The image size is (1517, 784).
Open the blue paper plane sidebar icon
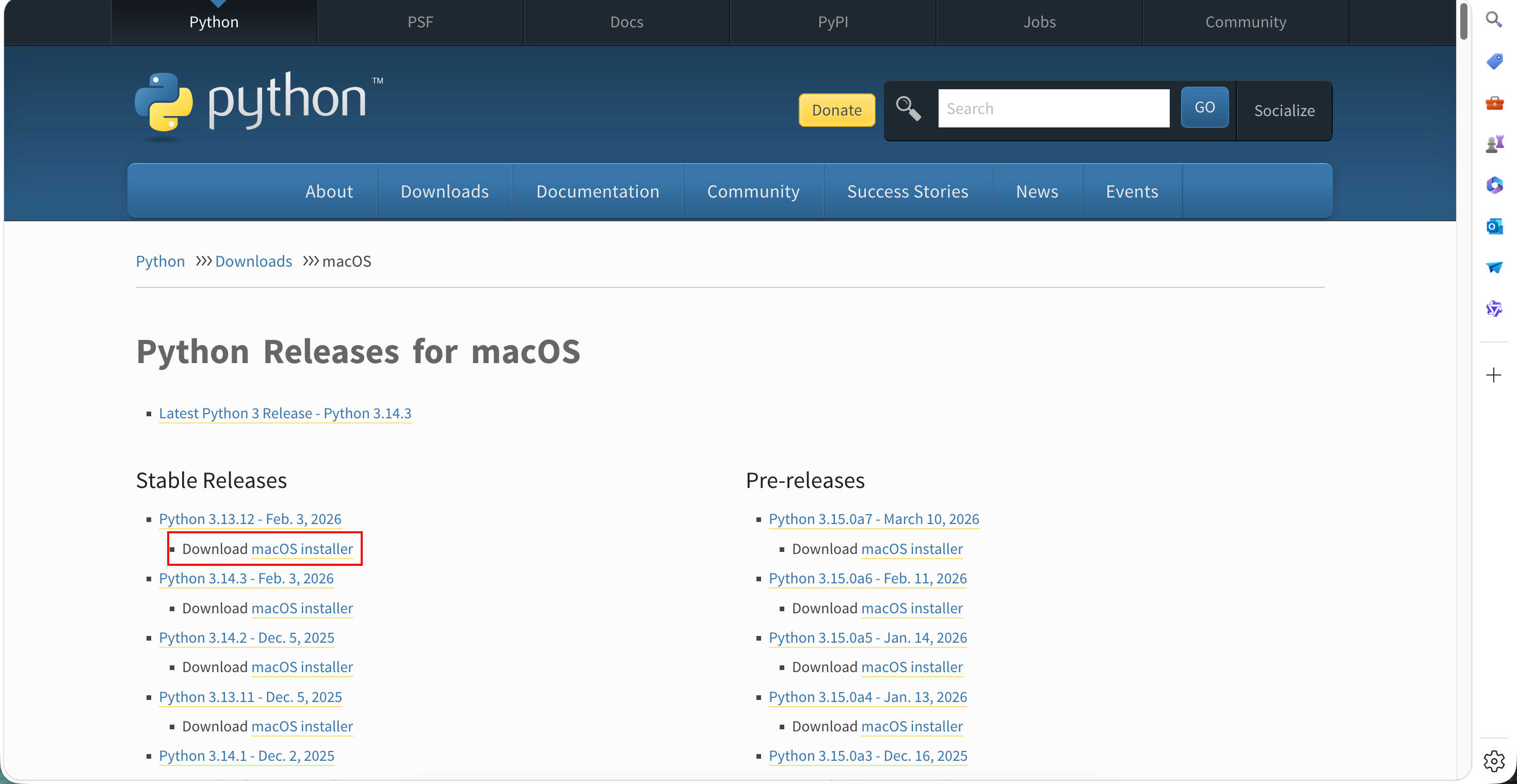1494,267
